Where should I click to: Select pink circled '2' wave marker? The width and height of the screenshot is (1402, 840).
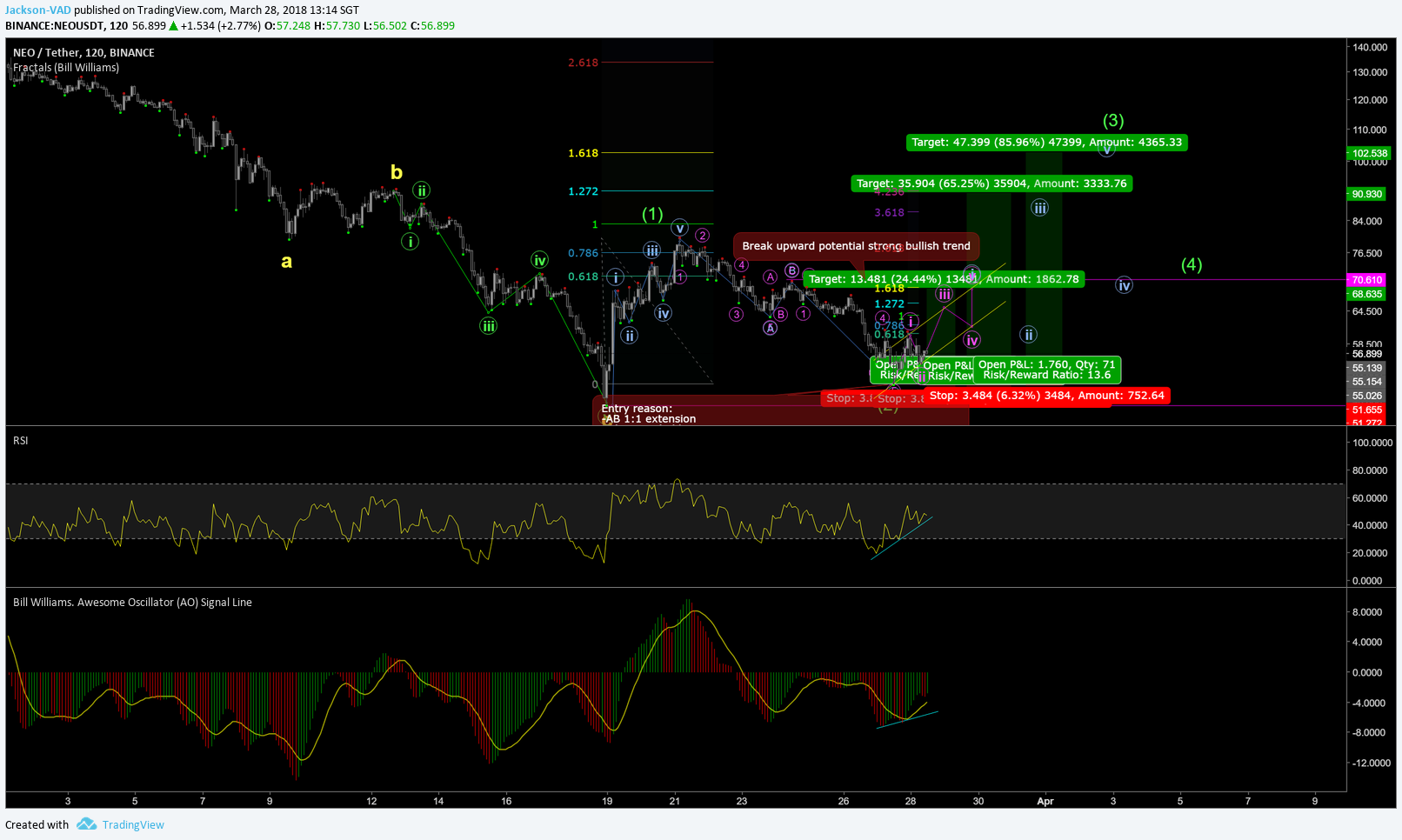click(x=702, y=236)
